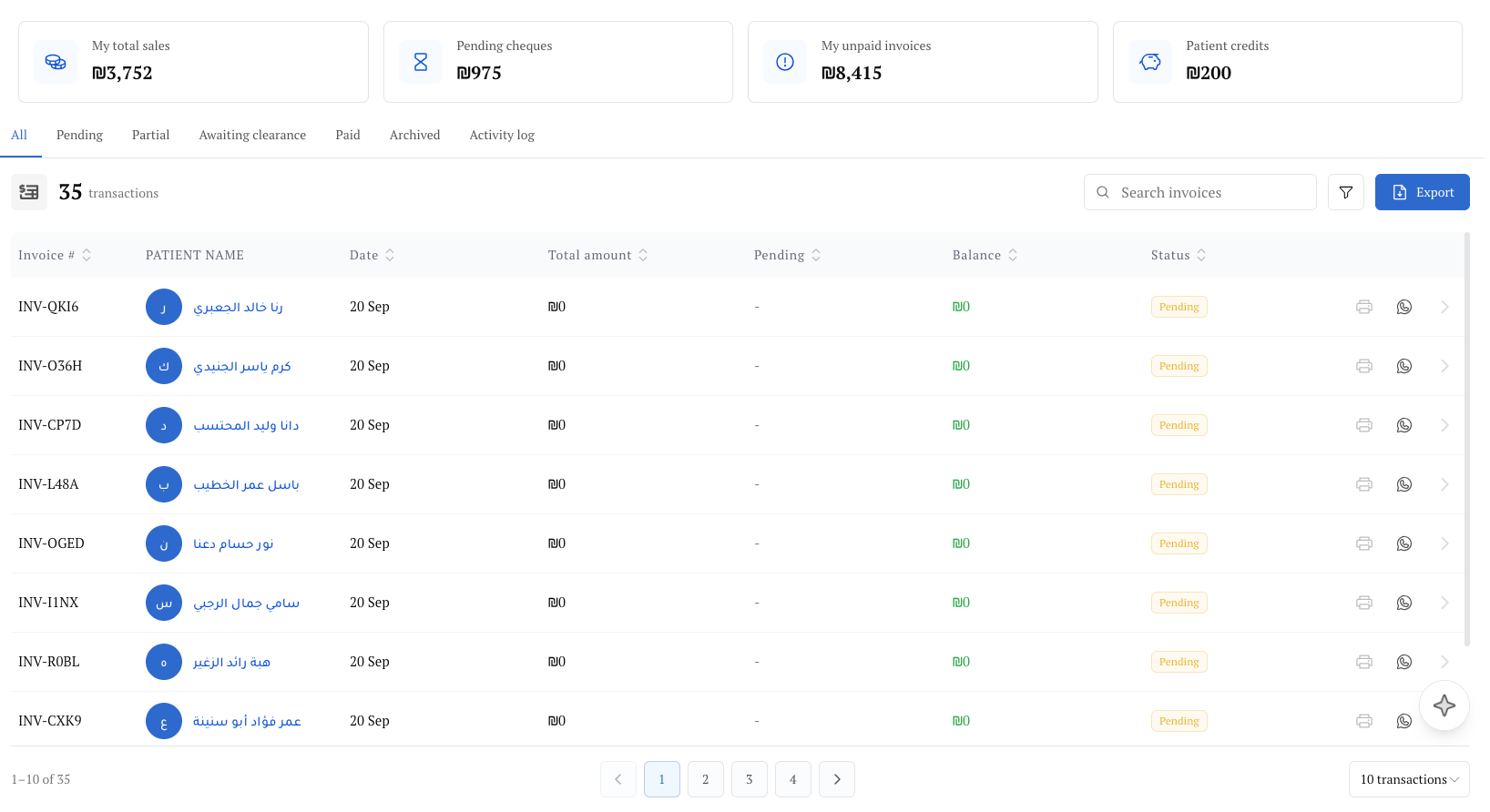Print invoice INV-L48A

point(1363,484)
